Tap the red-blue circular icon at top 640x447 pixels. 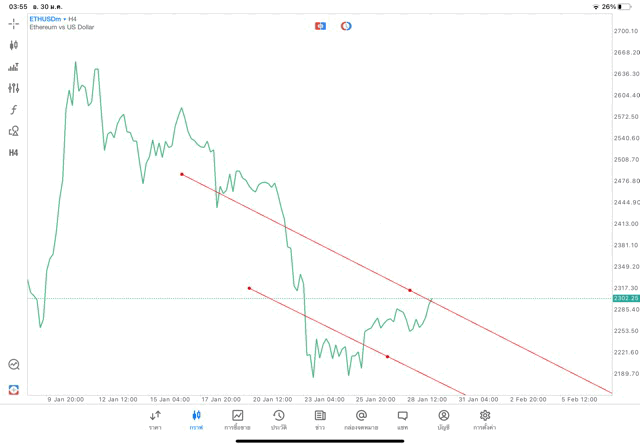[346, 25]
